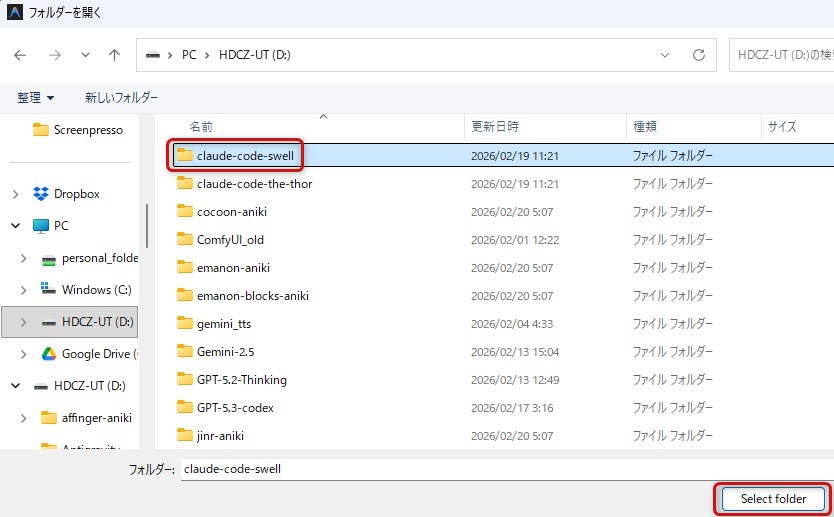Select the GPT-5.3-codex folder
Screen dimensions: 834x517
235,407
